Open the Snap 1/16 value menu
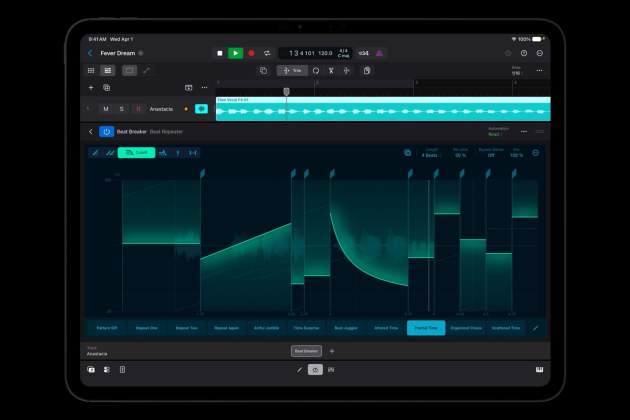 (x=516, y=71)
